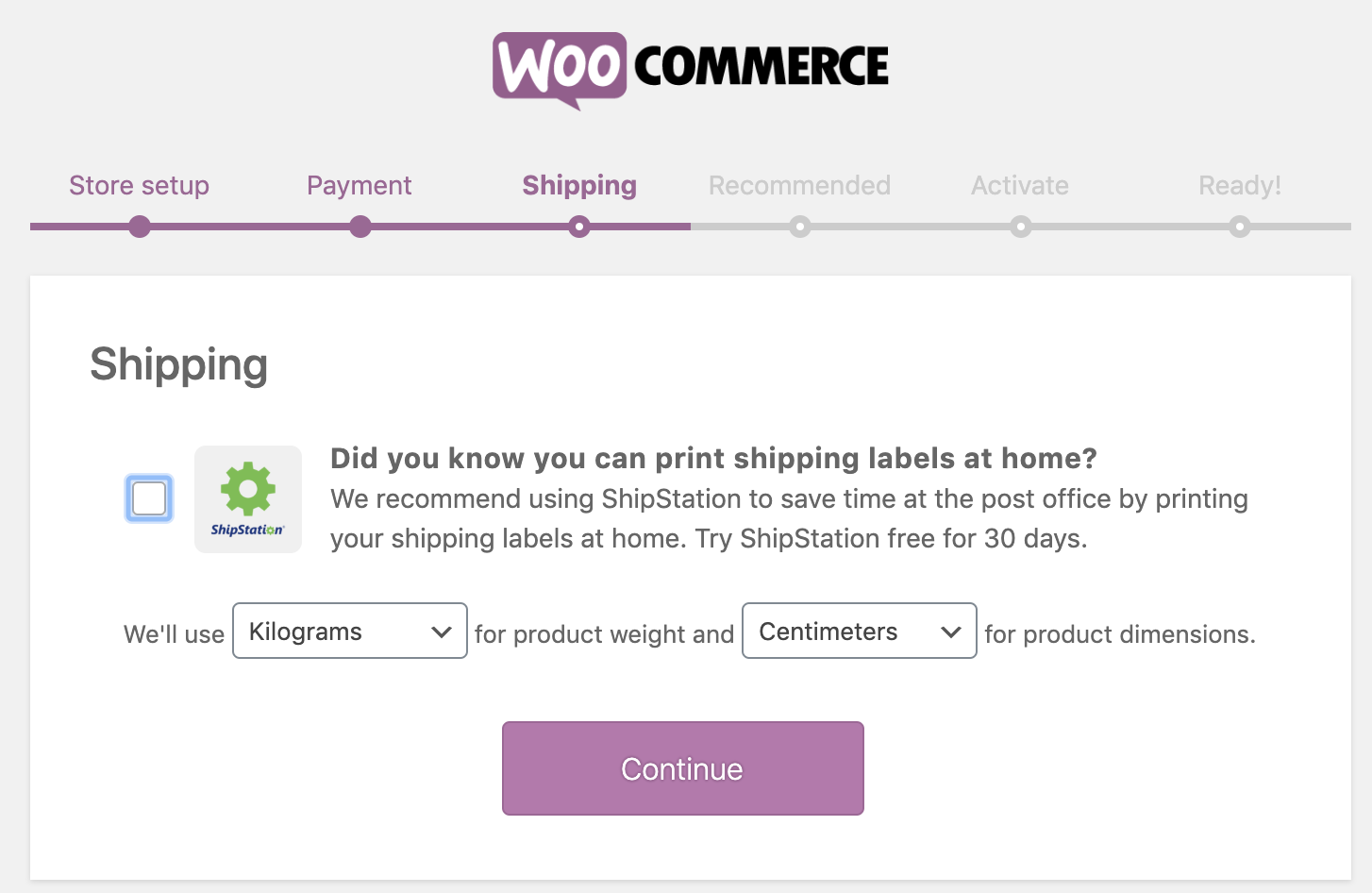1372x893 pixels.
Task: Expand the Kilograms selector chevron
Action: click(x=442, y=631)
